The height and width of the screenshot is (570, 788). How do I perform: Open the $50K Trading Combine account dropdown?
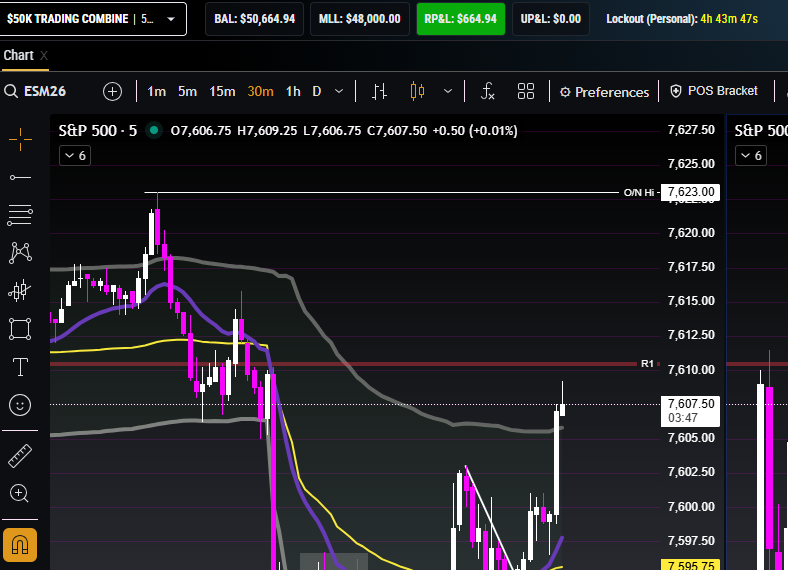(x=93, y=19)
